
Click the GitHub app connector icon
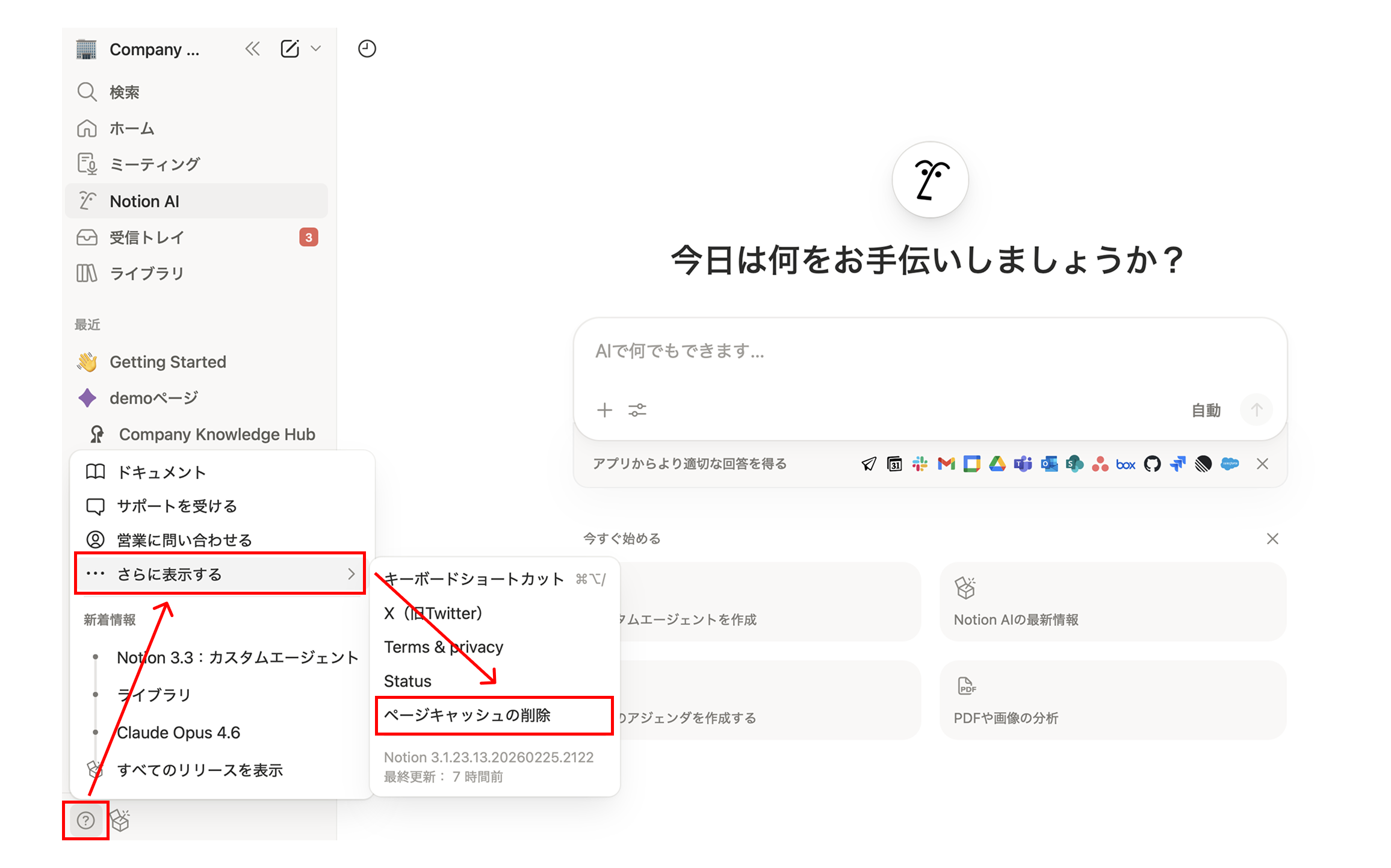point(1152,463)
